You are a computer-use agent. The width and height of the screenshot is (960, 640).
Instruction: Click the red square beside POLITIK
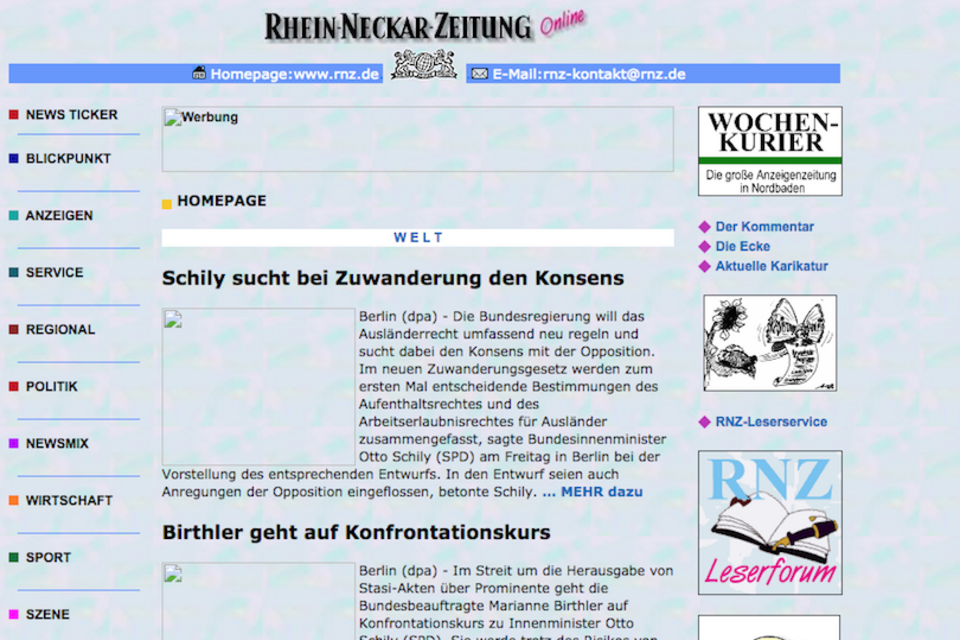[13, 386]
